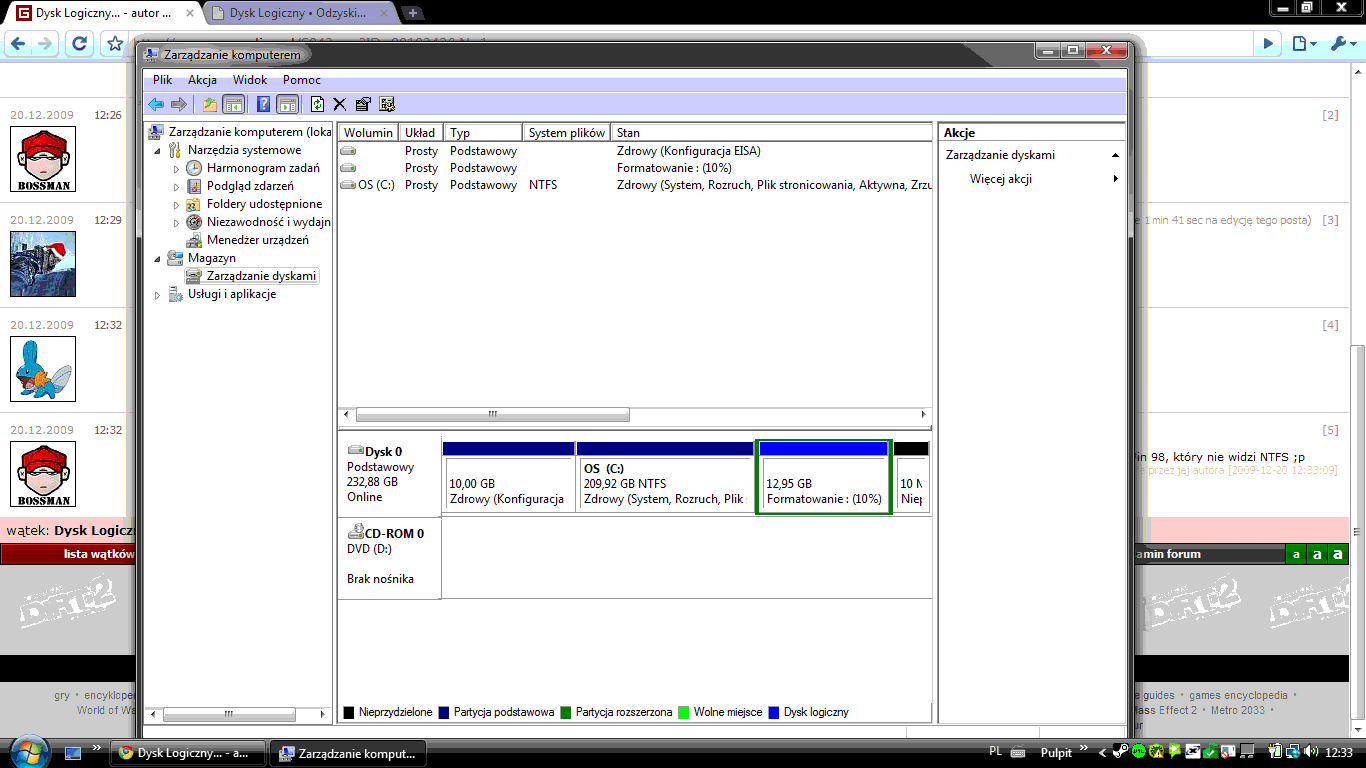Click the Up one level folder icon
This screenshot has height=768, width=1366.
pyautogui.click(x=210, y=104)
